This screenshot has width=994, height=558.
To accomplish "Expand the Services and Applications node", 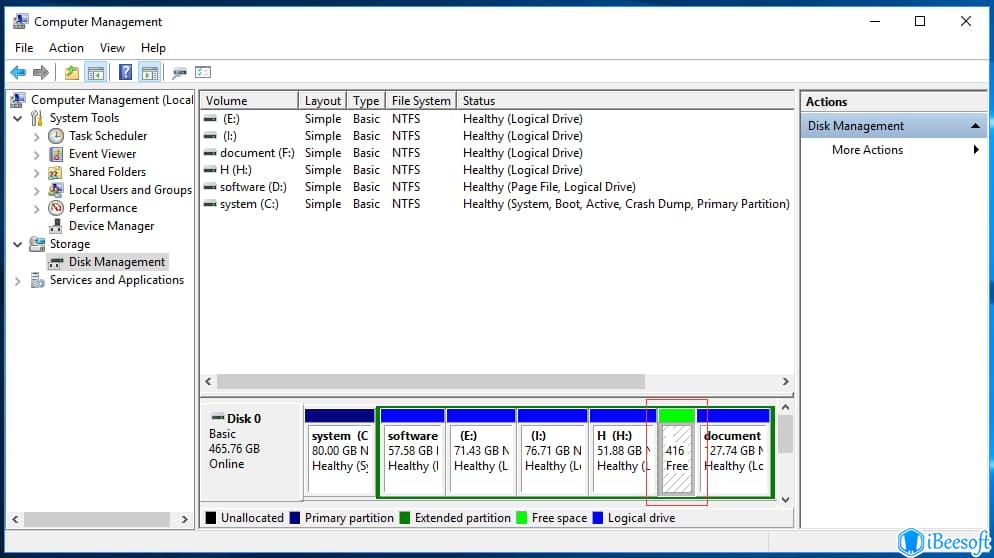I will [18, 281].
